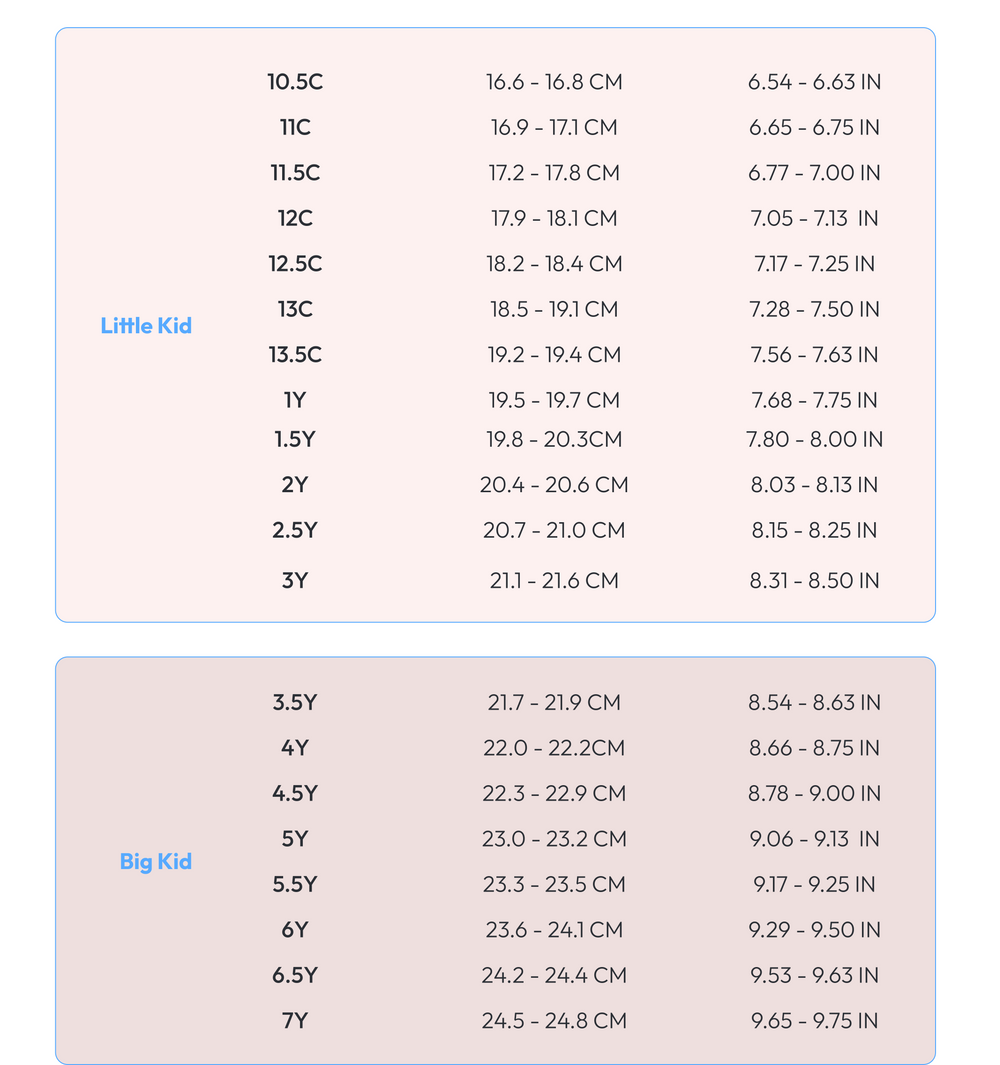Select the 8.78 - 9.00 IN value

(815, 793)
